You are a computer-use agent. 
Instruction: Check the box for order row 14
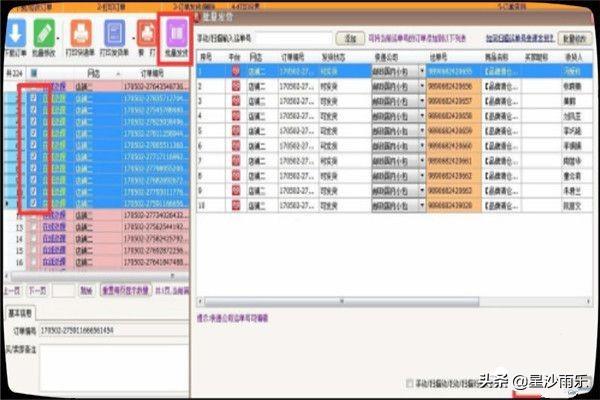point(34,239)
